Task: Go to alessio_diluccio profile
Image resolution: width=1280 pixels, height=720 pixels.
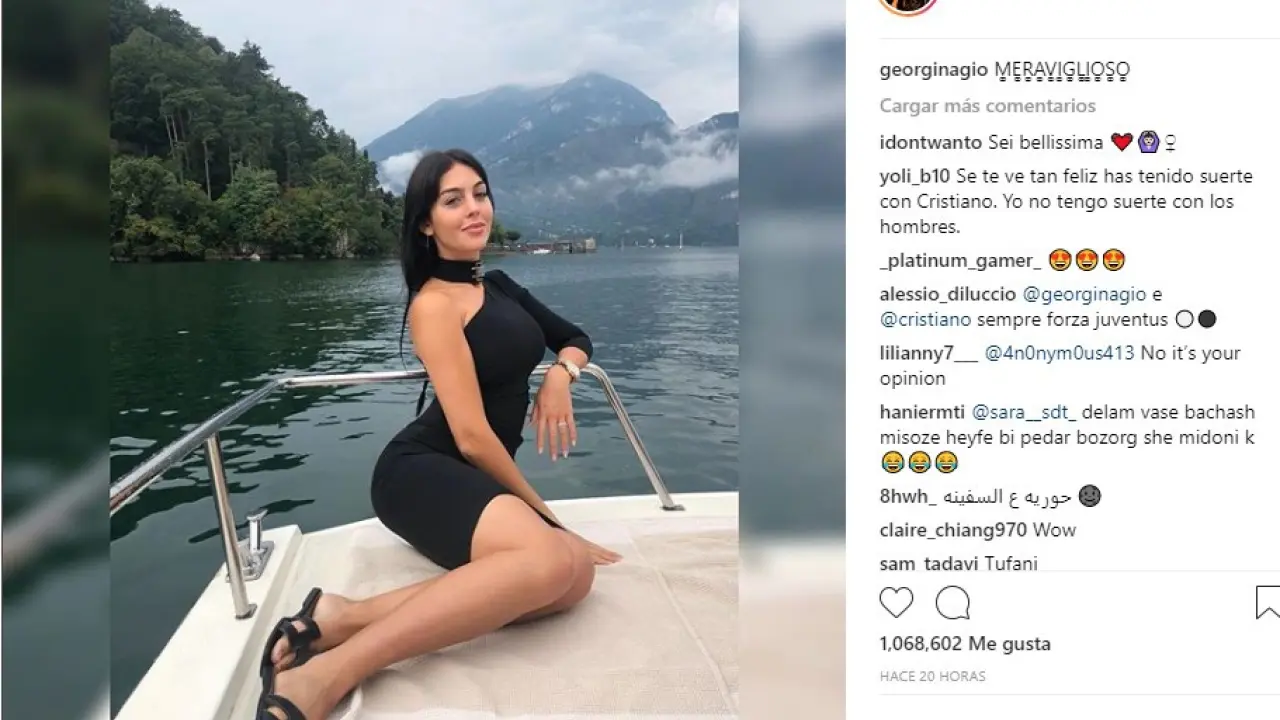Action: click(947, 295)
